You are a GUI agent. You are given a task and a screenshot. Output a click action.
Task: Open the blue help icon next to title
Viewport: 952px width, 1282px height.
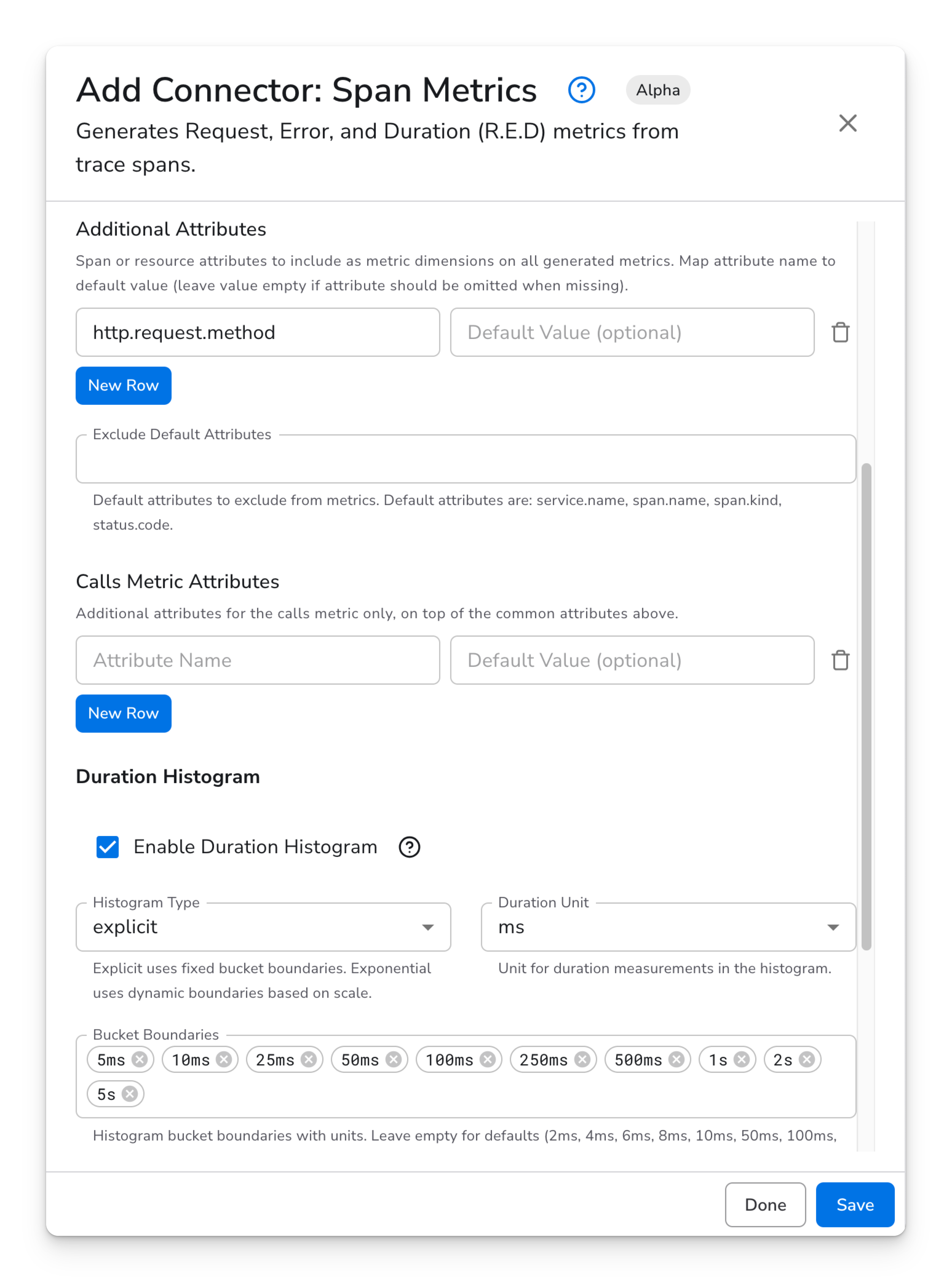(581, 90)
